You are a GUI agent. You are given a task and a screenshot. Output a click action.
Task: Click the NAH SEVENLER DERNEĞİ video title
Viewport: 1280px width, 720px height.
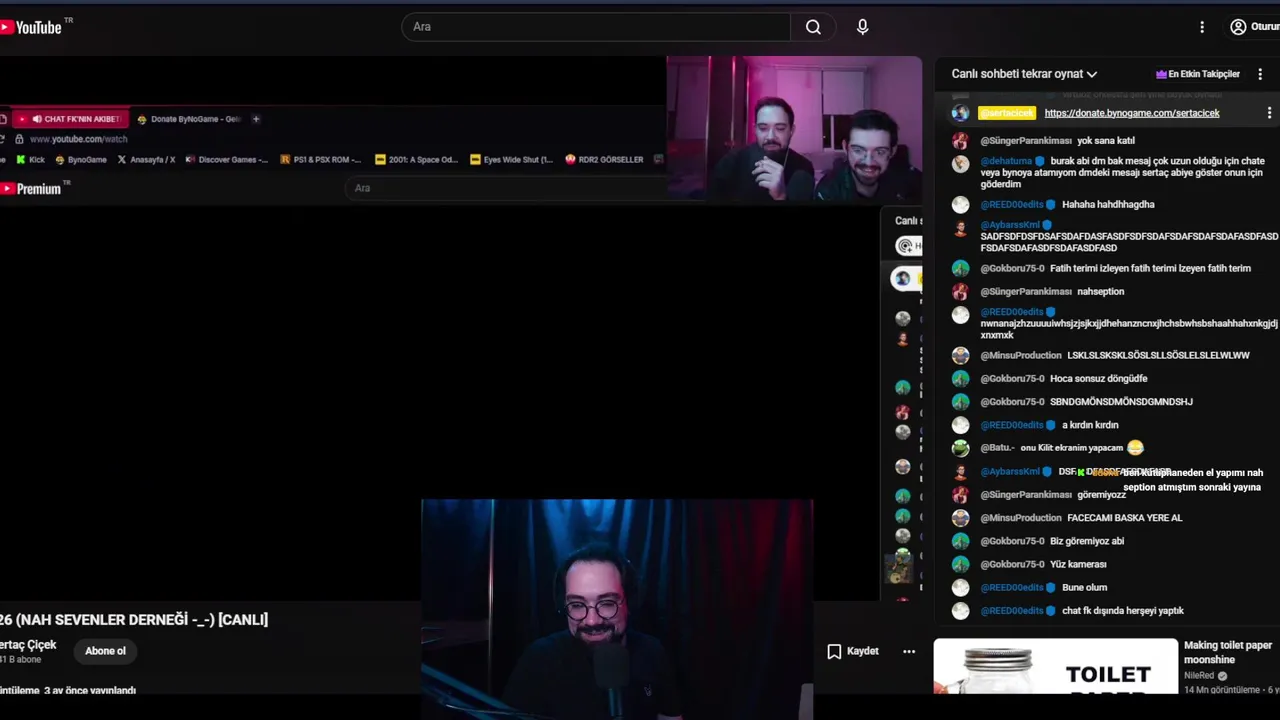point(134,620)
